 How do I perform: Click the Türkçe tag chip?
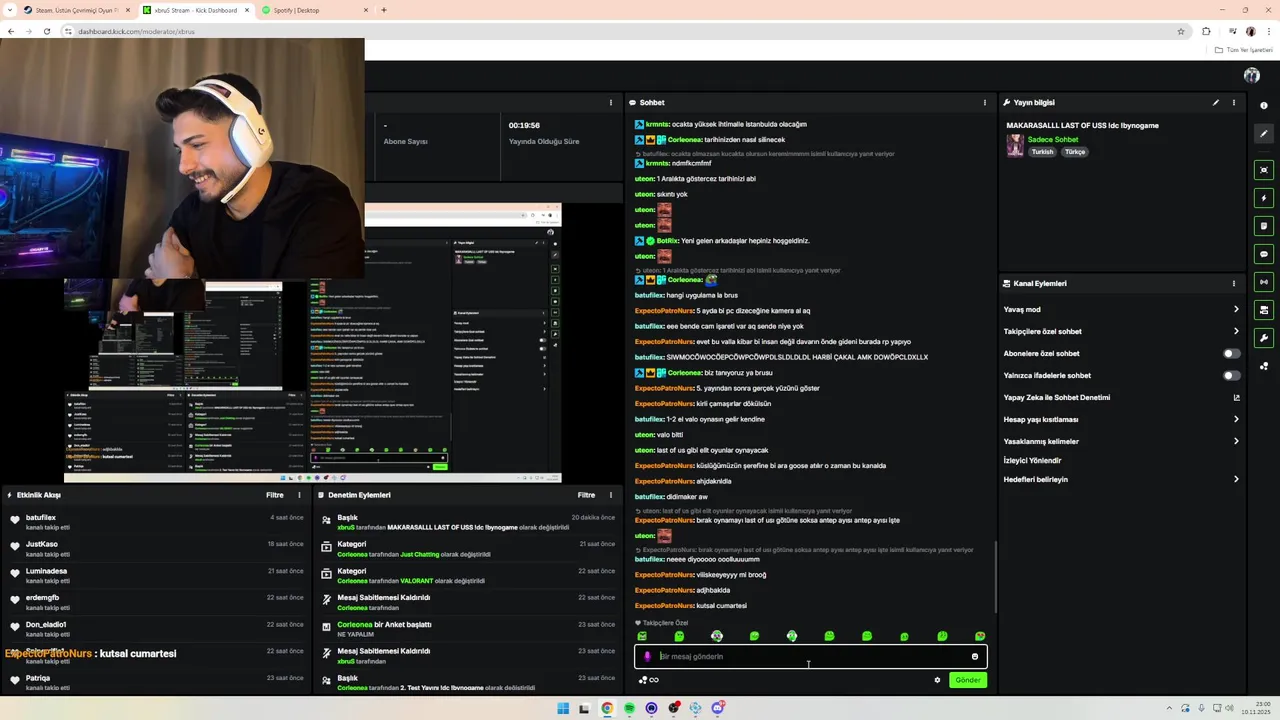1075,152
